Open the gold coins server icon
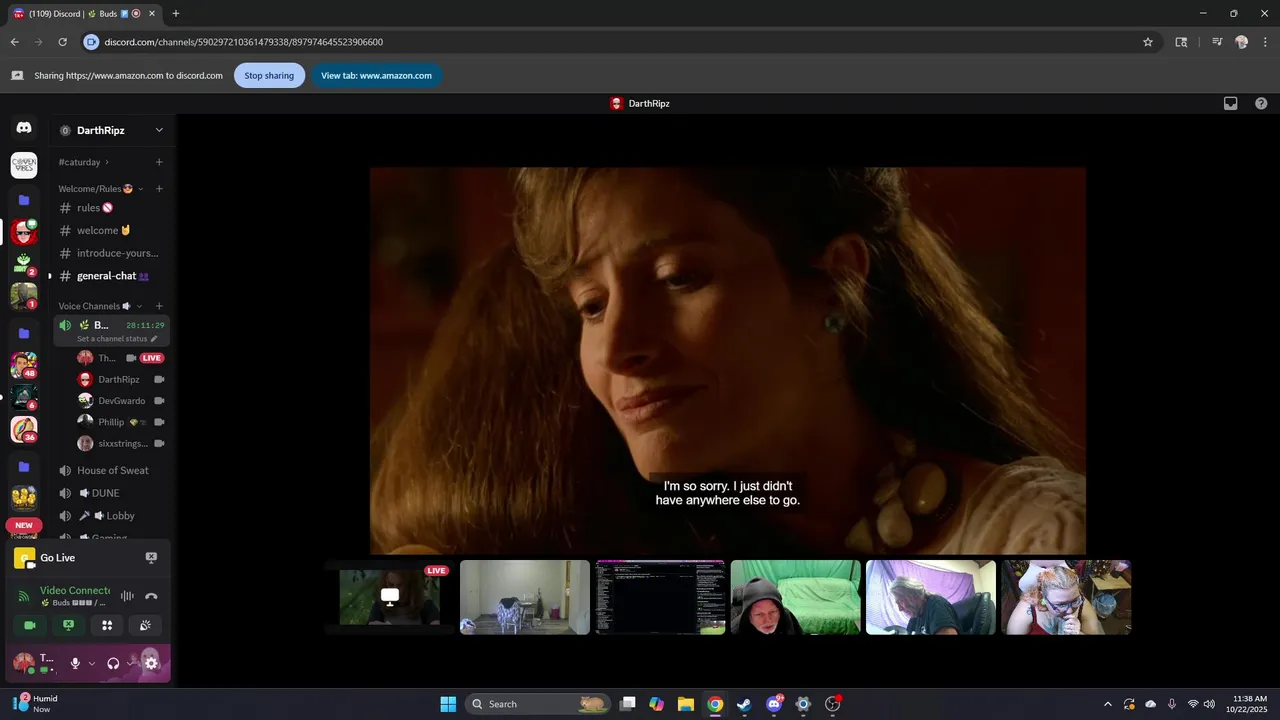Image resolution: width=1280 pixels, height=720 pixels. pos(24,497)
